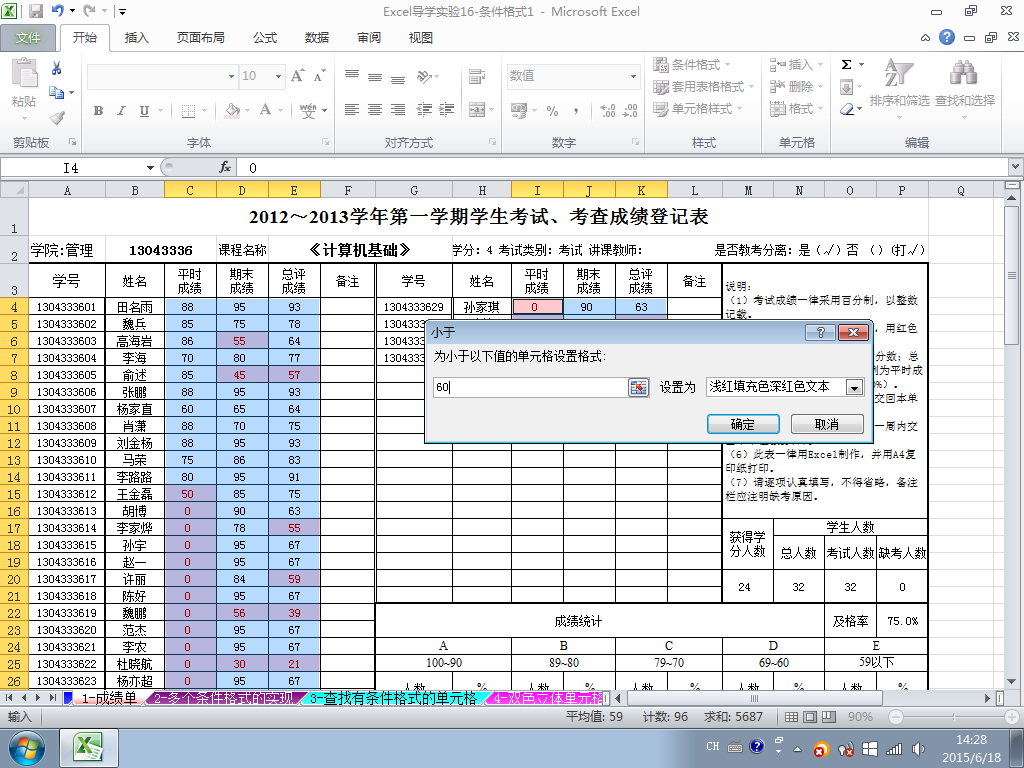Viewport: 1024px width, 768px height.
Task: Click the Accounting Number Format icon
Action: (x=519, y=110)
